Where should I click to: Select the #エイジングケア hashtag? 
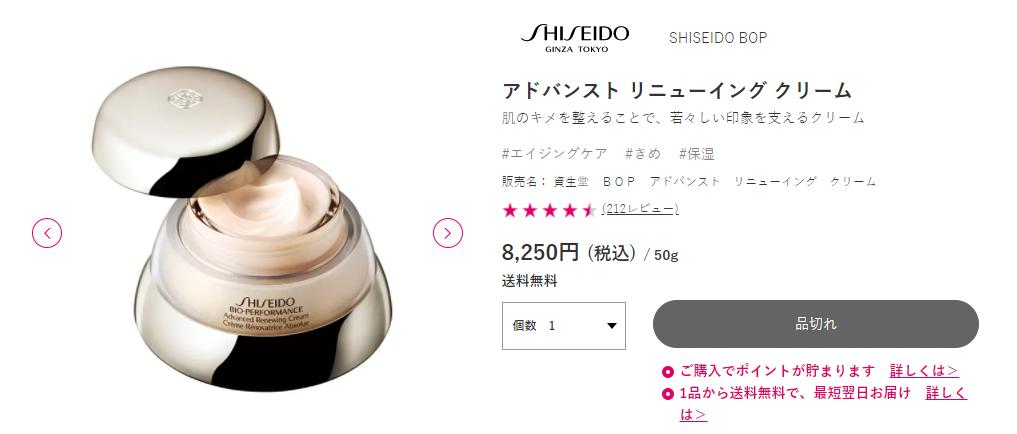[x=555, y=154]
